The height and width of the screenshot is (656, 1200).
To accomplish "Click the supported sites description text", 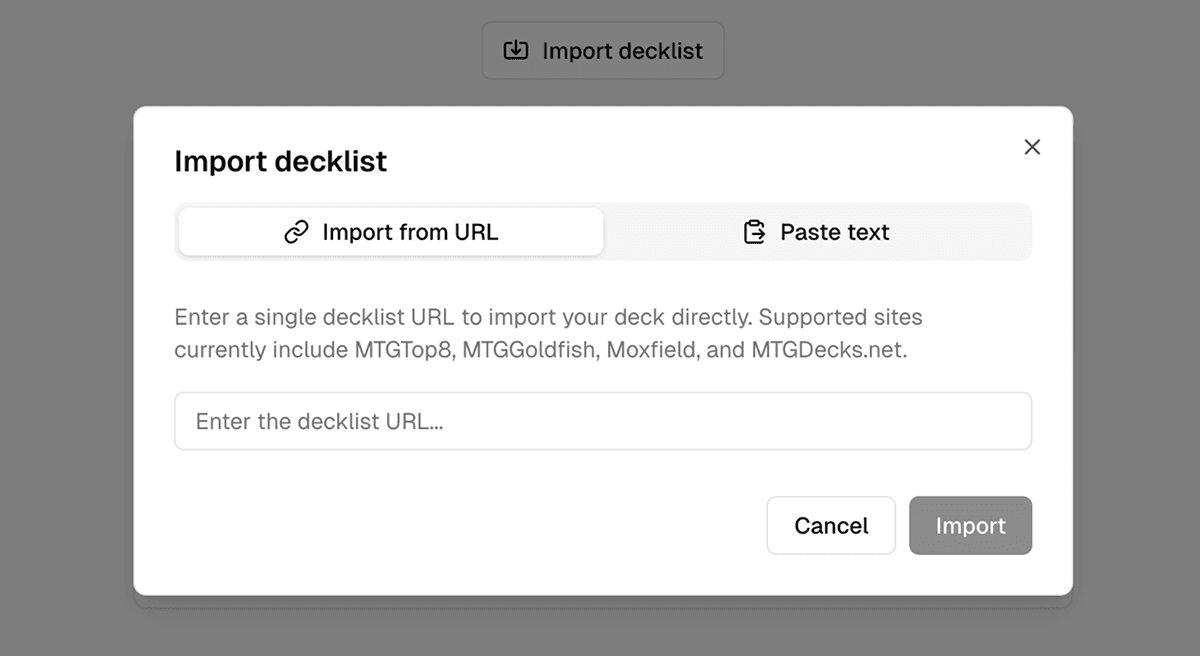I will tap(548, 333).
